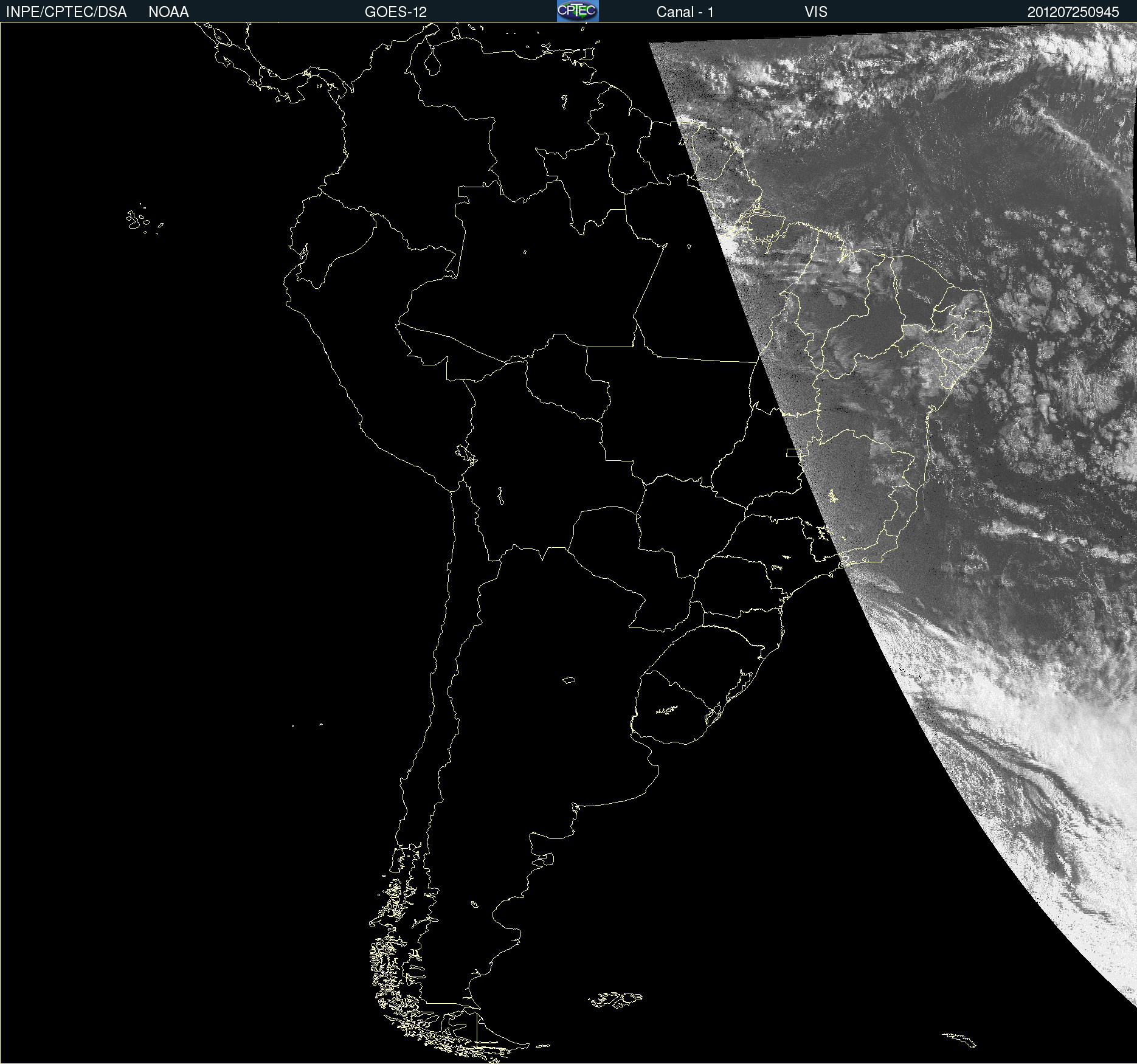Click the CPTEC logo in header

point(578,11)
